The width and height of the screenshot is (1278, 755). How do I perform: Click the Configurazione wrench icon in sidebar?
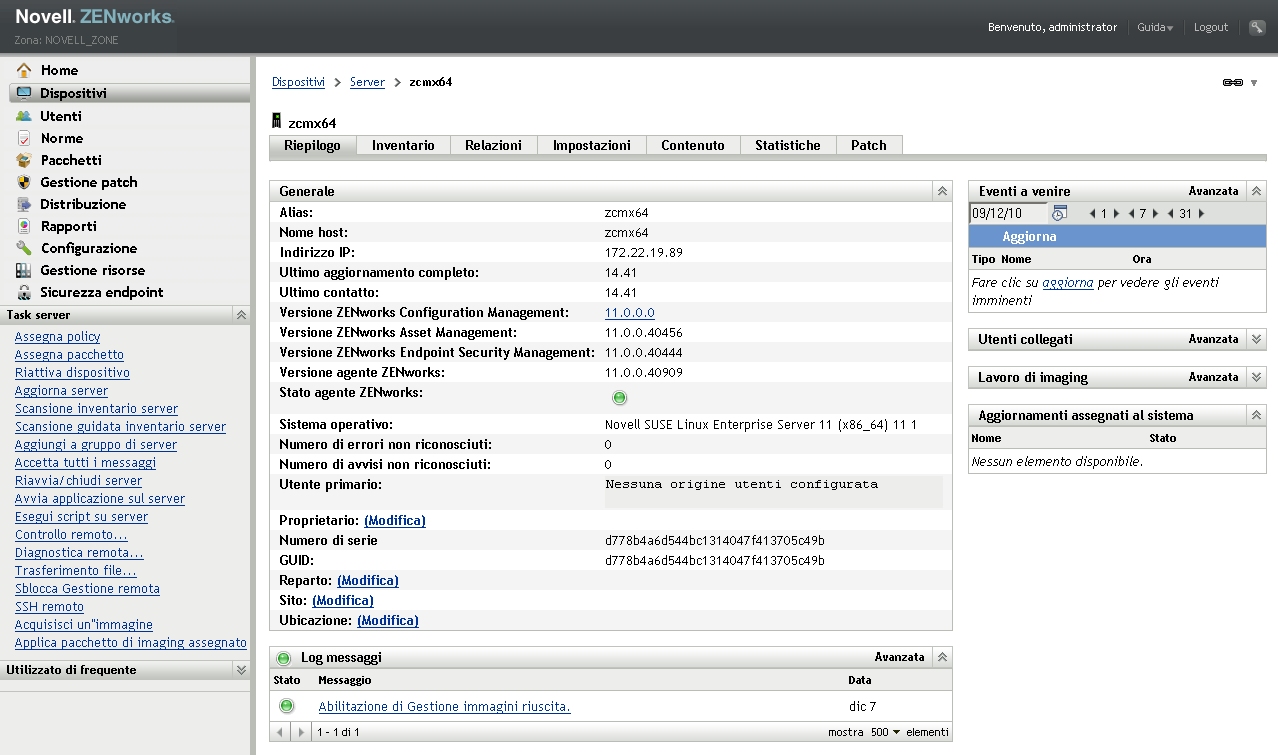[24, 248]
